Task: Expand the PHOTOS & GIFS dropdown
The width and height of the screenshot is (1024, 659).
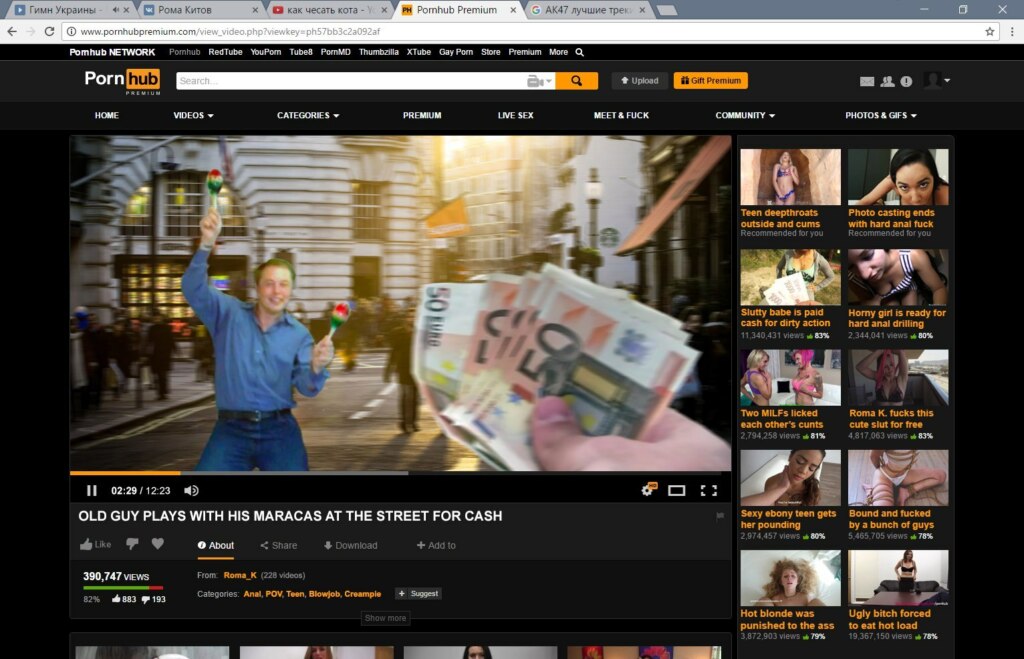Action: (881, 116)
